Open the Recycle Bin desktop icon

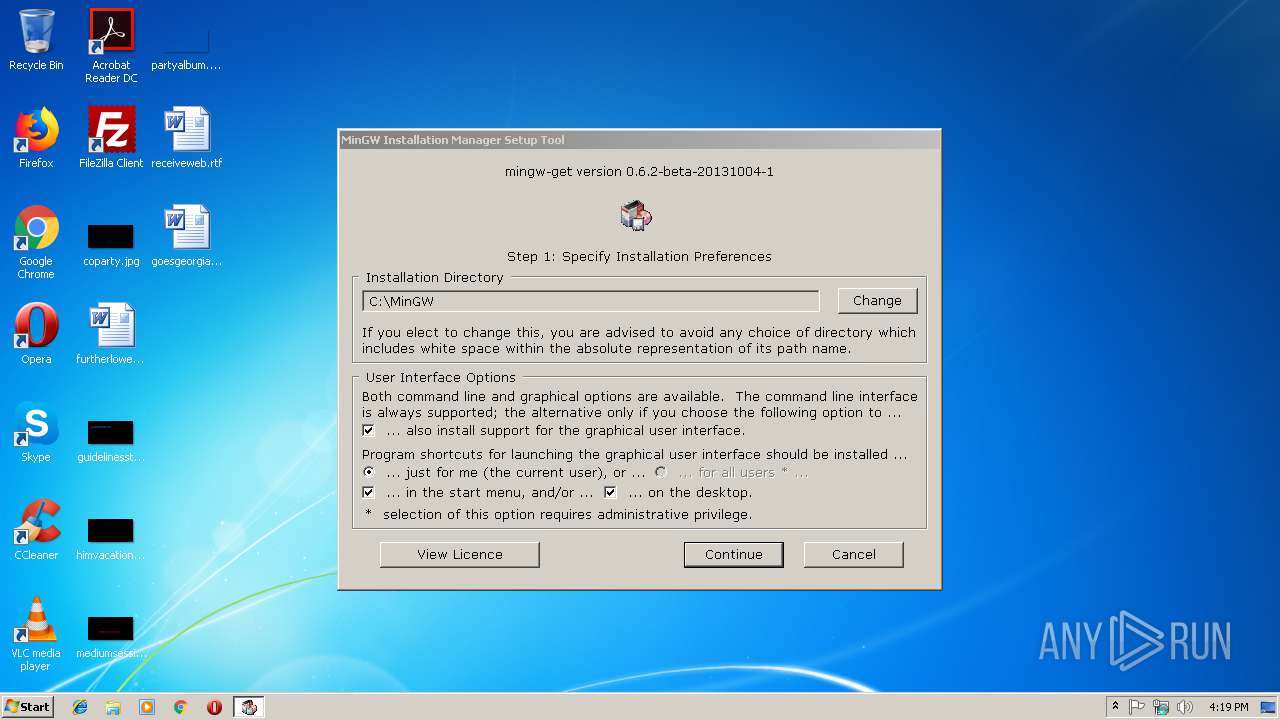36,40
